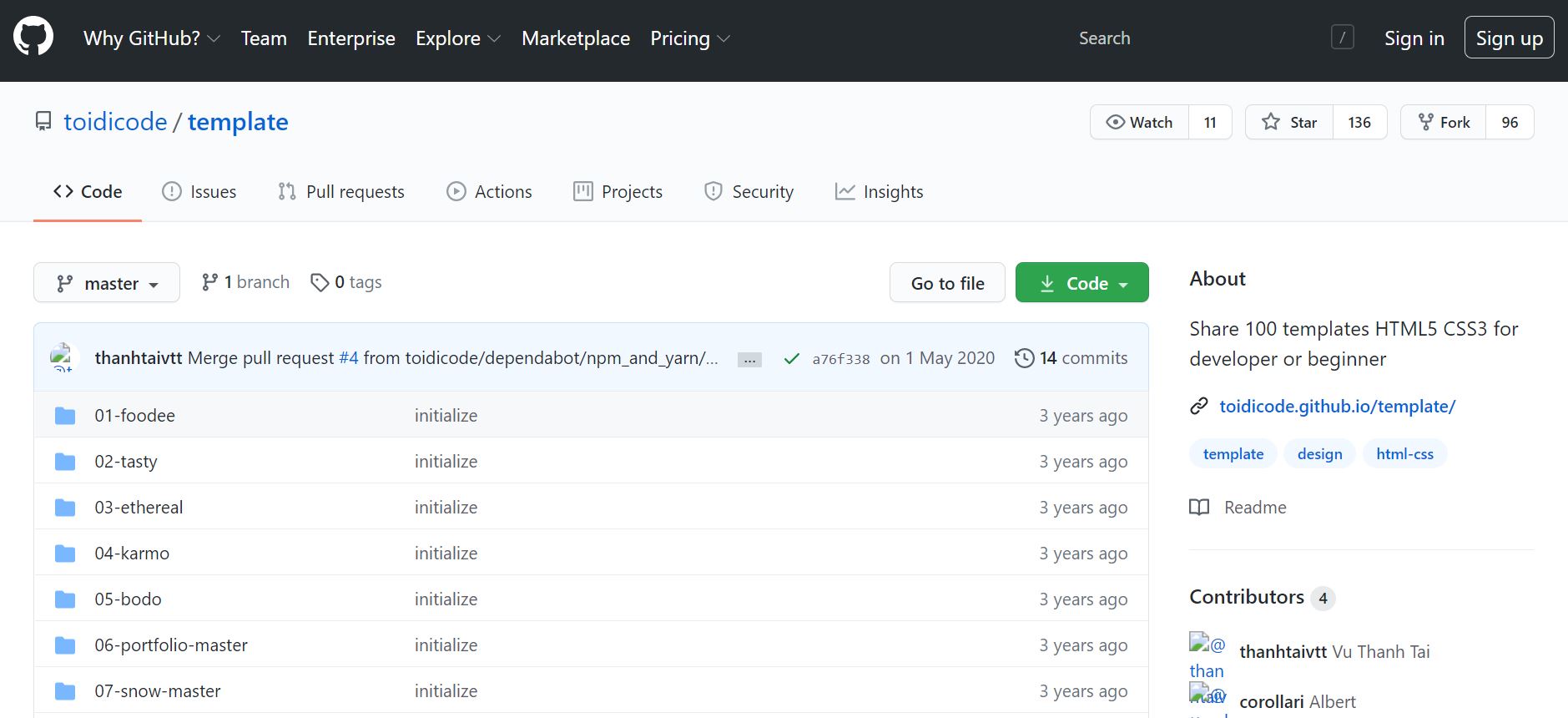Open the 03-ethereal folder
Viewport: 1568px width, 718px height.
click(139, 508)
